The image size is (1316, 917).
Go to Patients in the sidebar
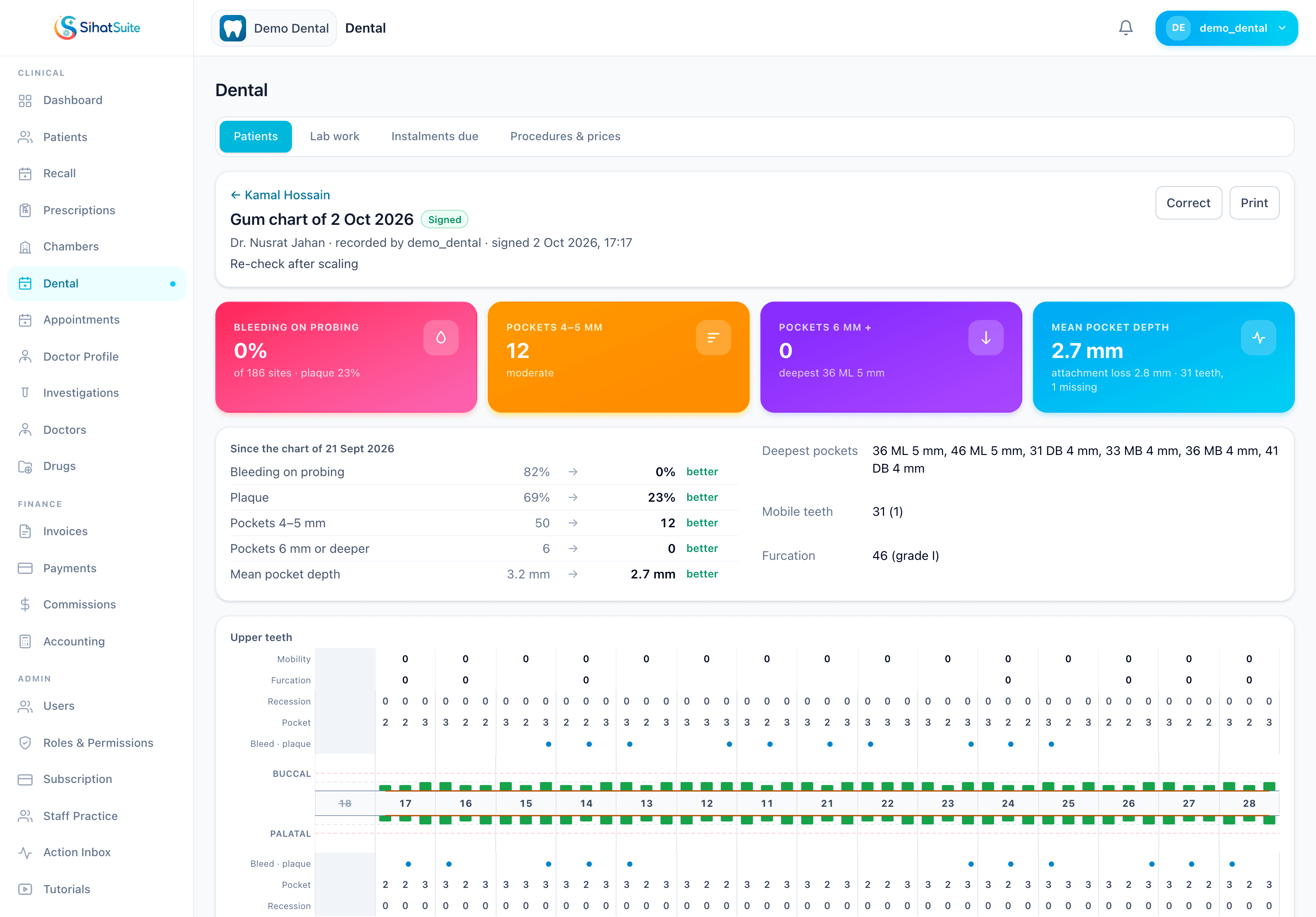(x=96, y=137)
